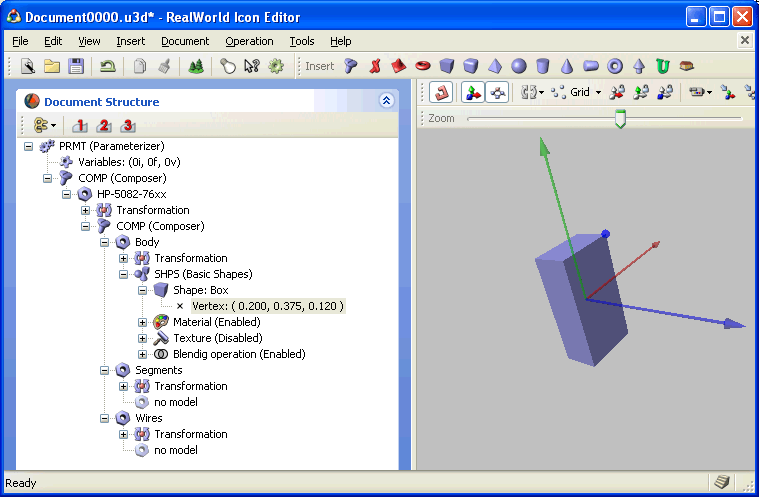Click the blue vertex handle on the box

pos(605,234)
